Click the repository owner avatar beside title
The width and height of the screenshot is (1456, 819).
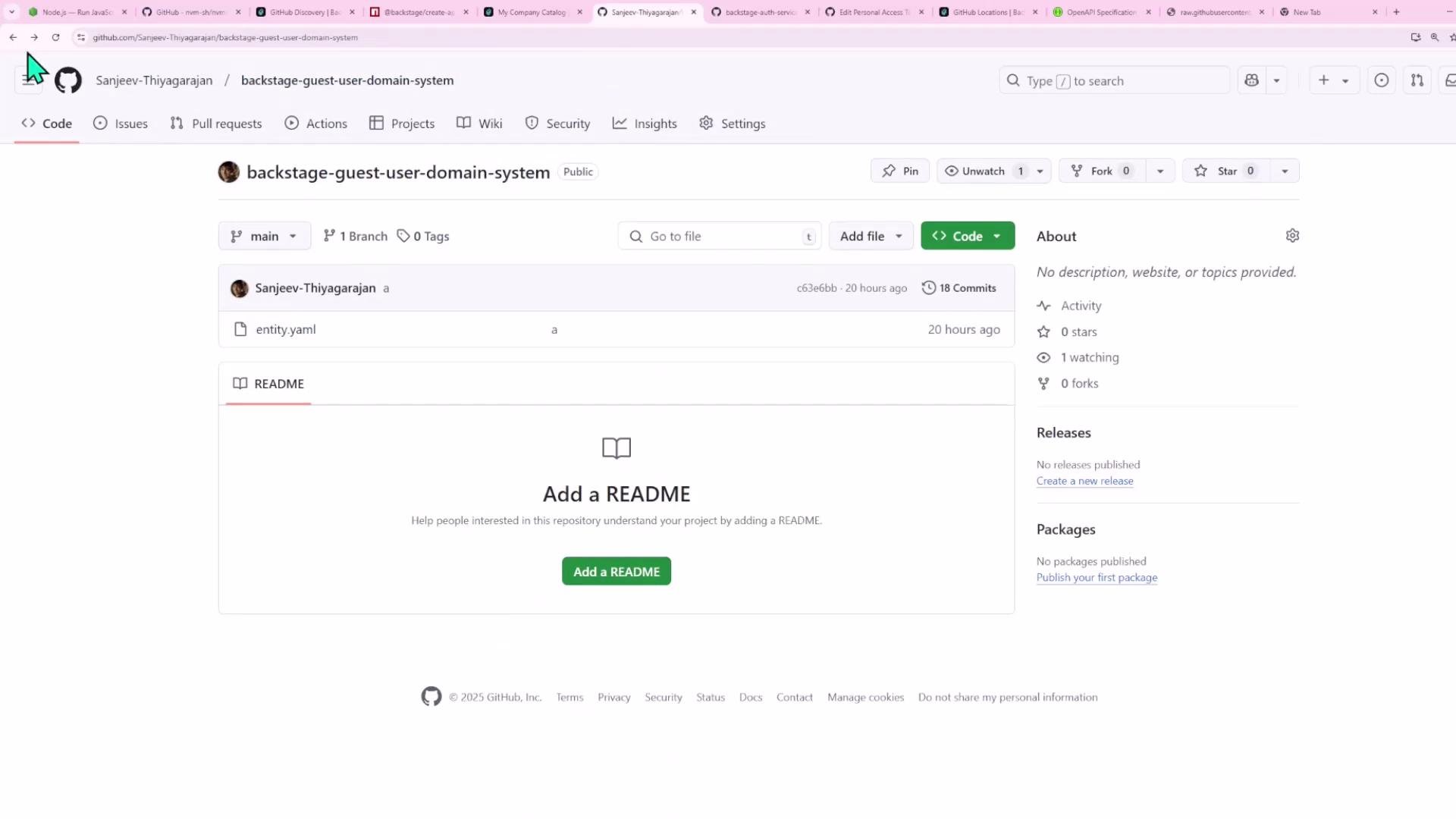[x=229, y=172]
